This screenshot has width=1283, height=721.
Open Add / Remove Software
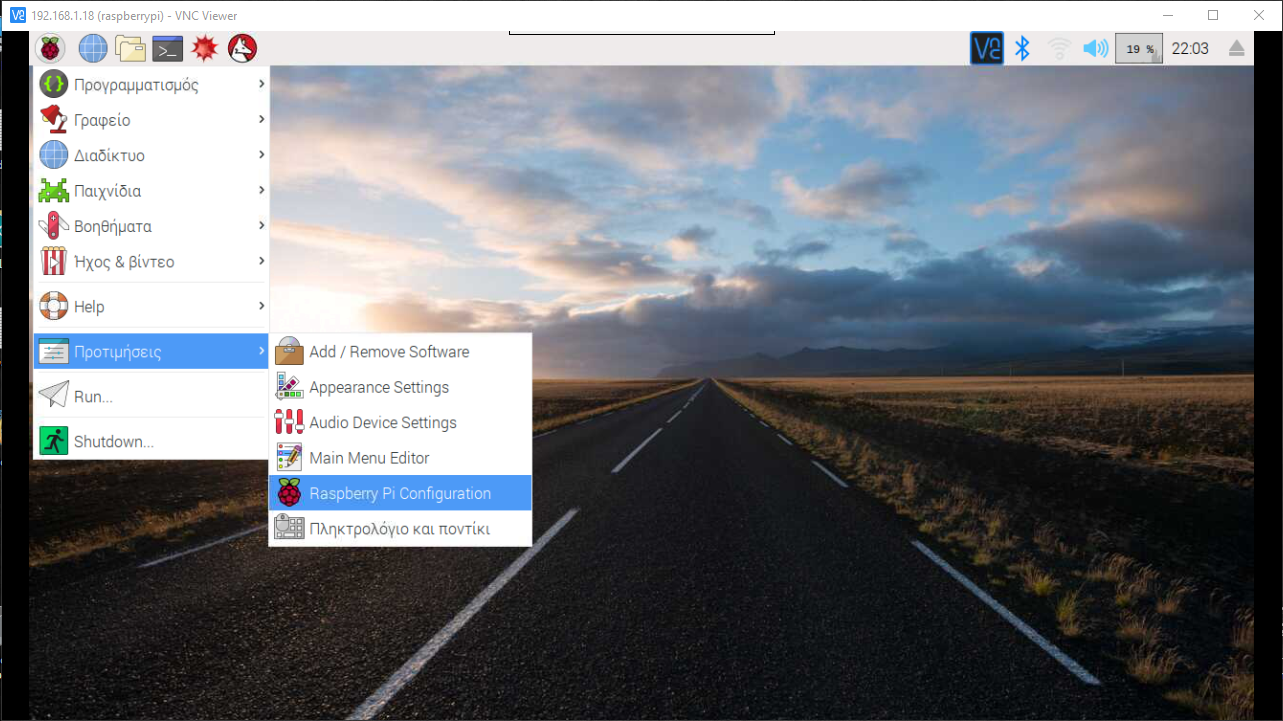pyautogui.click(x=400, y=352)
